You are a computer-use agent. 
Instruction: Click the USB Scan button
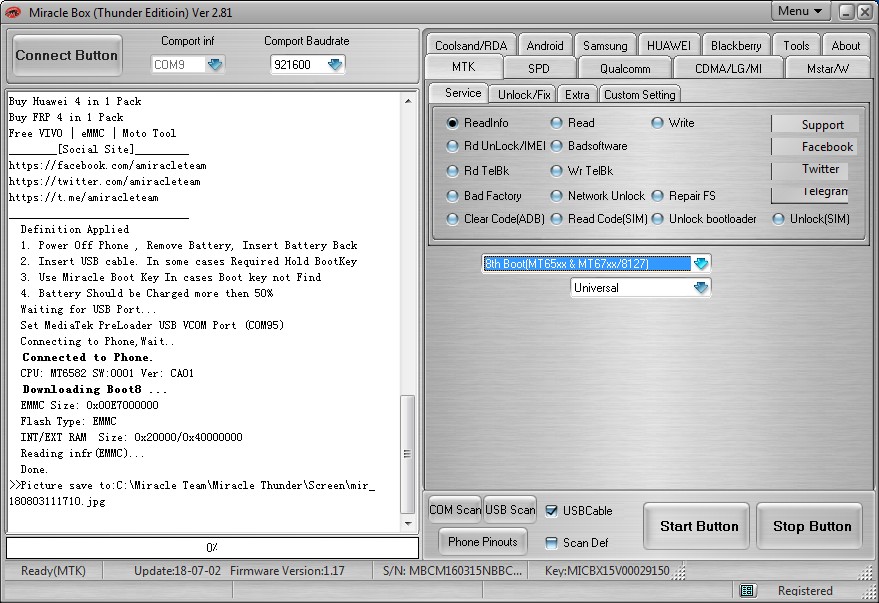click(x=510, y=509)
